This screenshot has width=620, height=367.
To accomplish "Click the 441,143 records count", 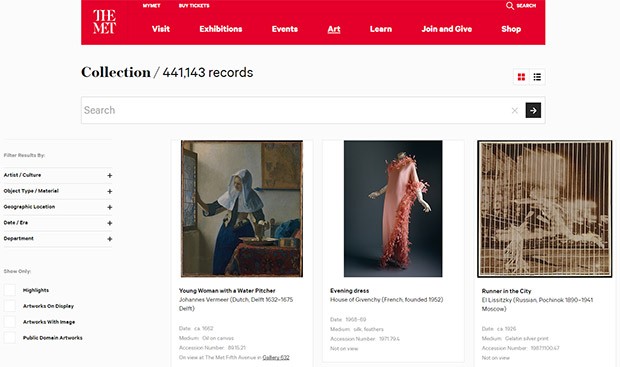I will click(x=208, y=72).
